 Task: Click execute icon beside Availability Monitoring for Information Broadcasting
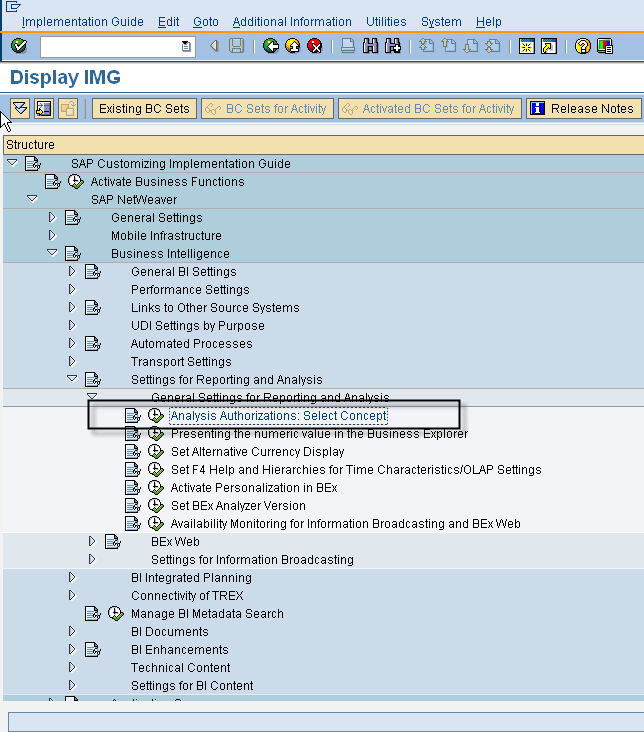[156, 523]
